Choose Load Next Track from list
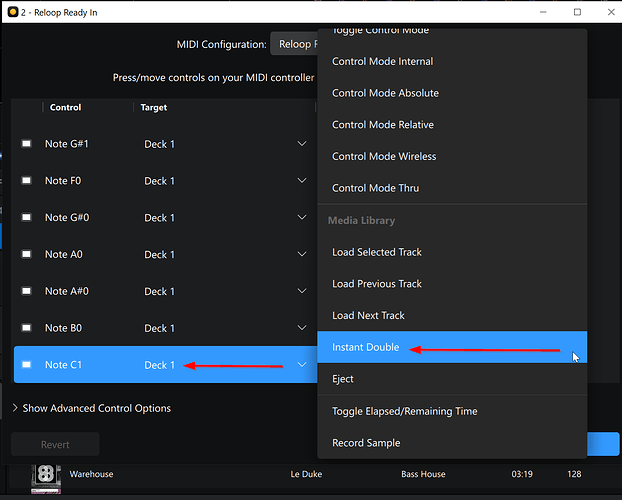This screenshot has width=622, height=500. 368,316
